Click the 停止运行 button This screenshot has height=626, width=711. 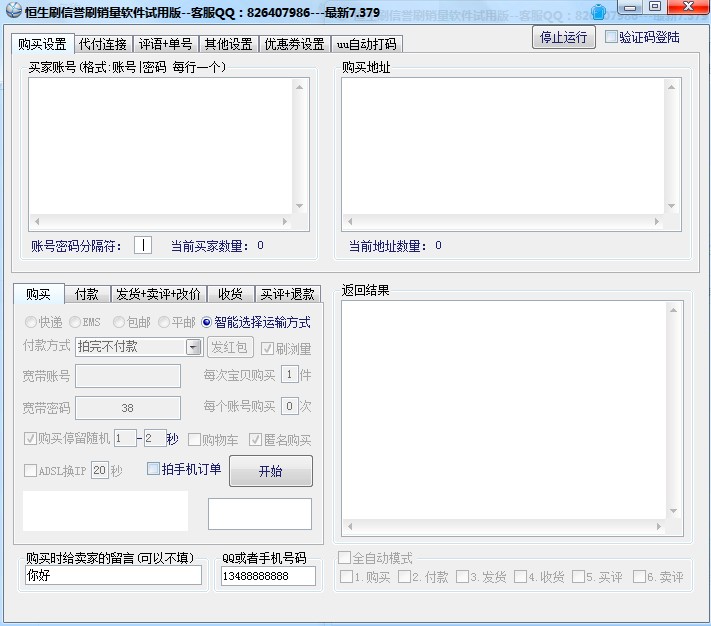563,37
